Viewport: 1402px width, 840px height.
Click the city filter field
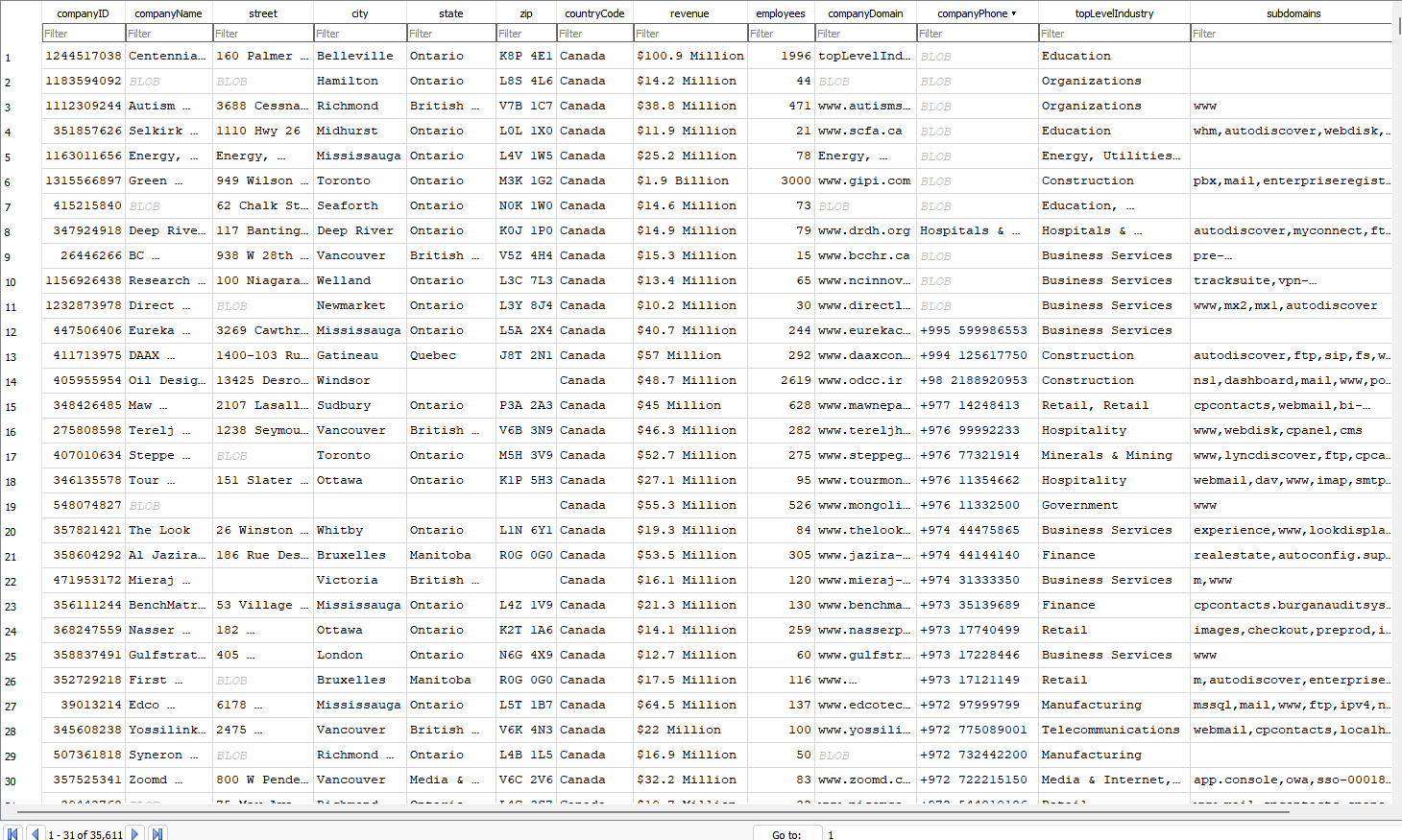click(x=360, y=34)
